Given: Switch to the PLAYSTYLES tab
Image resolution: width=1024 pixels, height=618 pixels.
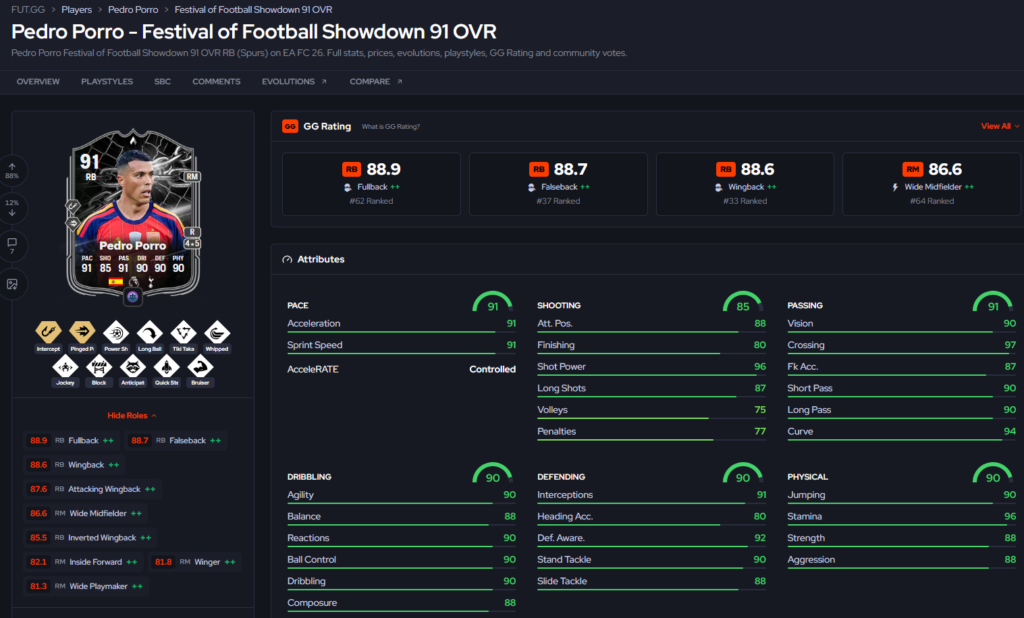Looking at the screenshot, I should click(x=107, y=82).
